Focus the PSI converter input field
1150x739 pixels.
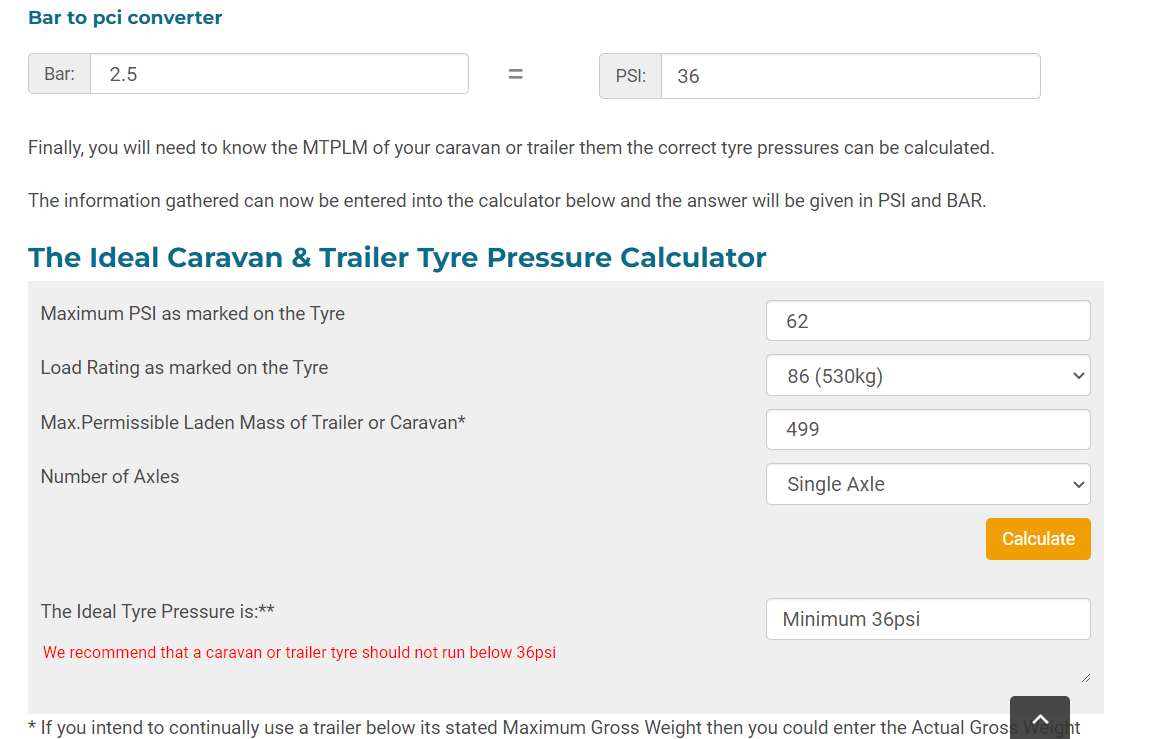[x=850, y=76]
